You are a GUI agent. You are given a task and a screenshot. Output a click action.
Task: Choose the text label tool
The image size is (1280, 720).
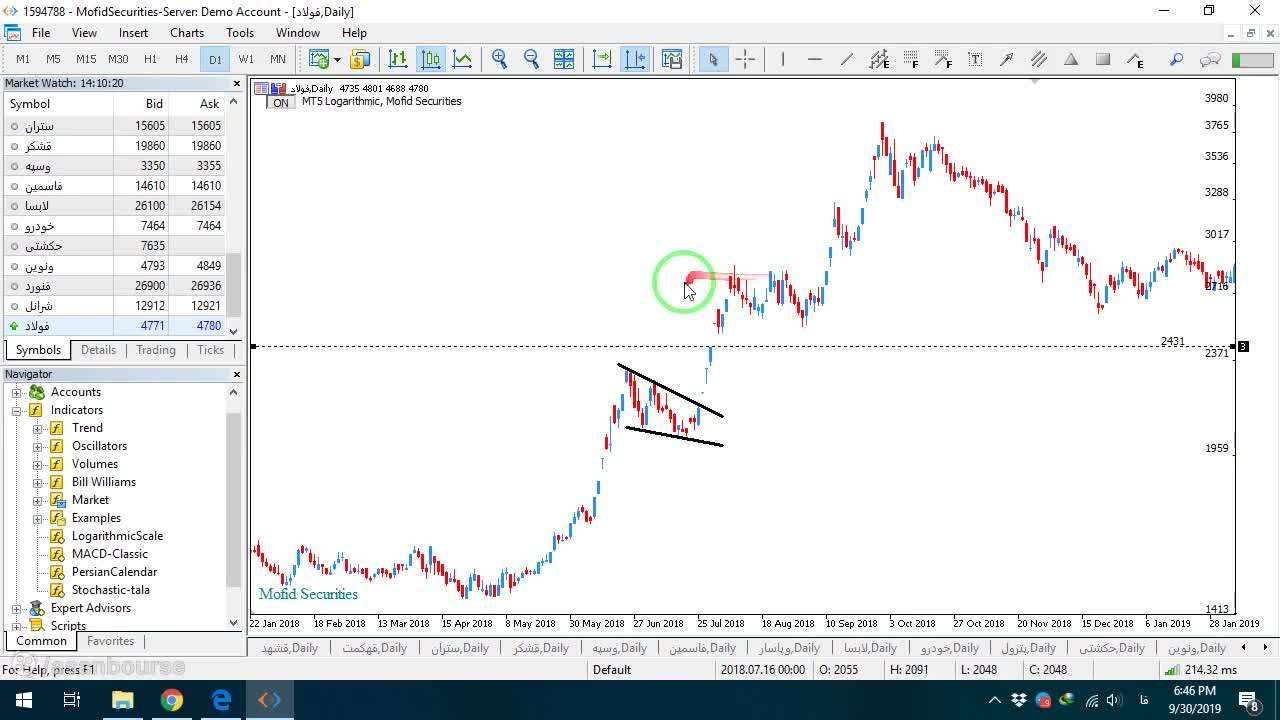[x=975, y=59]
